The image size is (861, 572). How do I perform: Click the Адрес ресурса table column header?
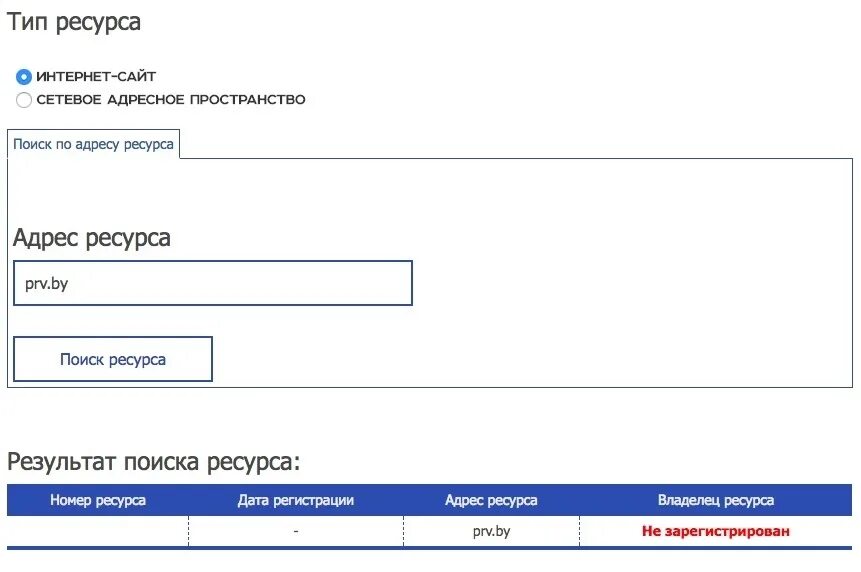(491, 500)
